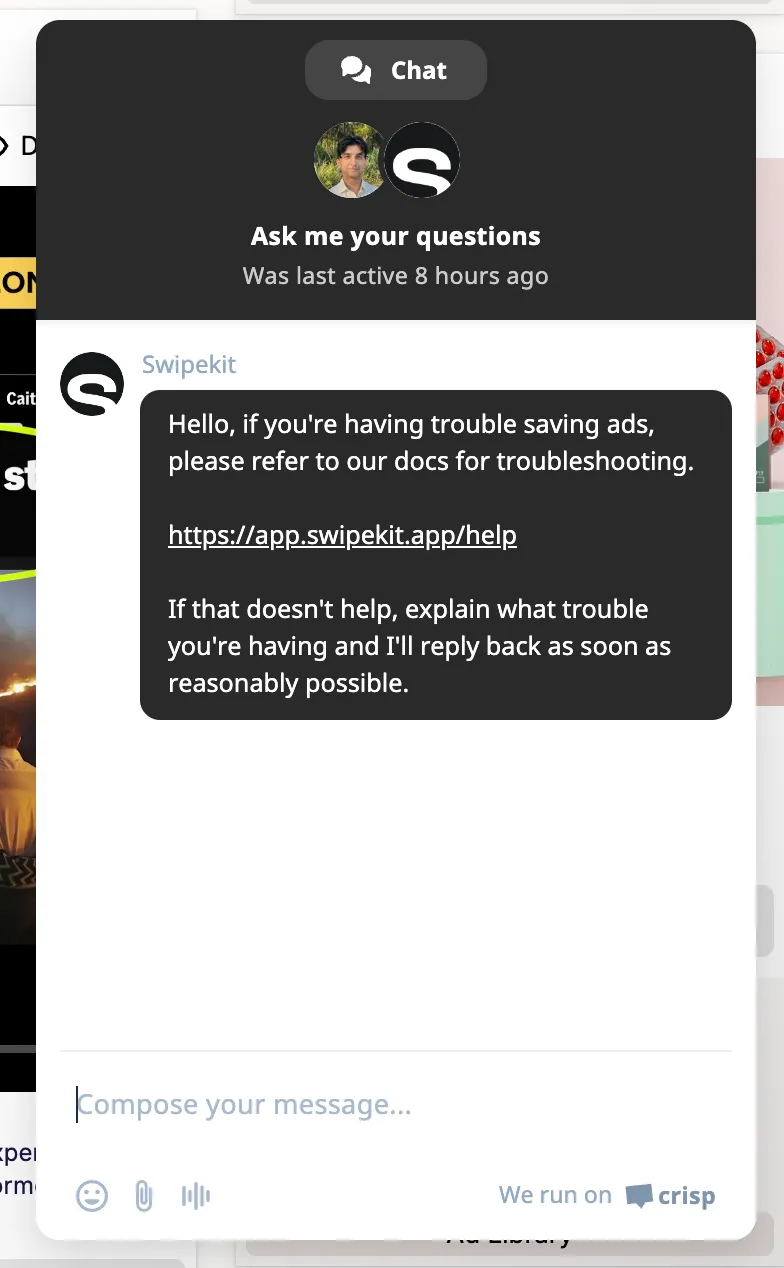Open the app.swipekit.app/help troubleshooting link

[x=342, y=535]
